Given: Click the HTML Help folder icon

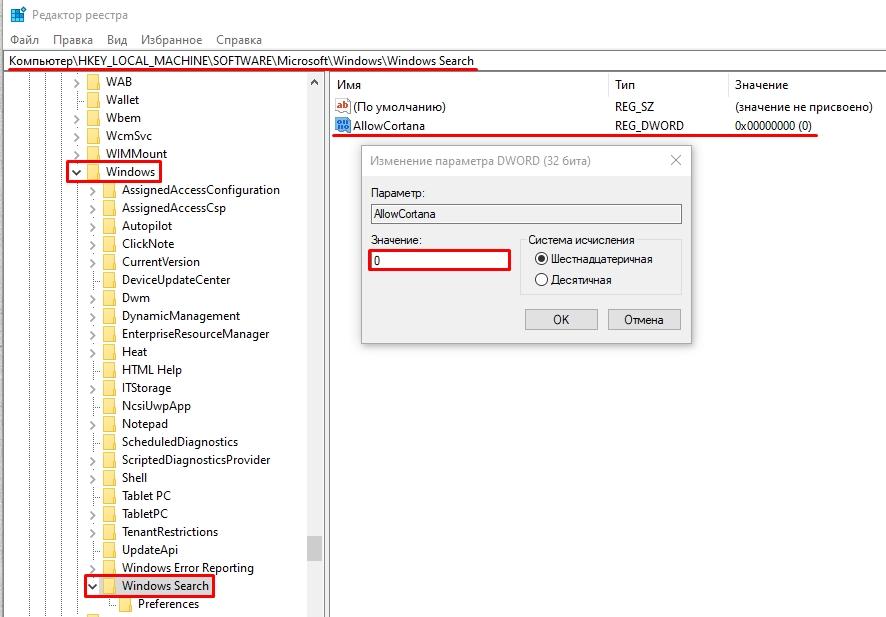Looking at the screenshot, I should [x=110, y=370].
